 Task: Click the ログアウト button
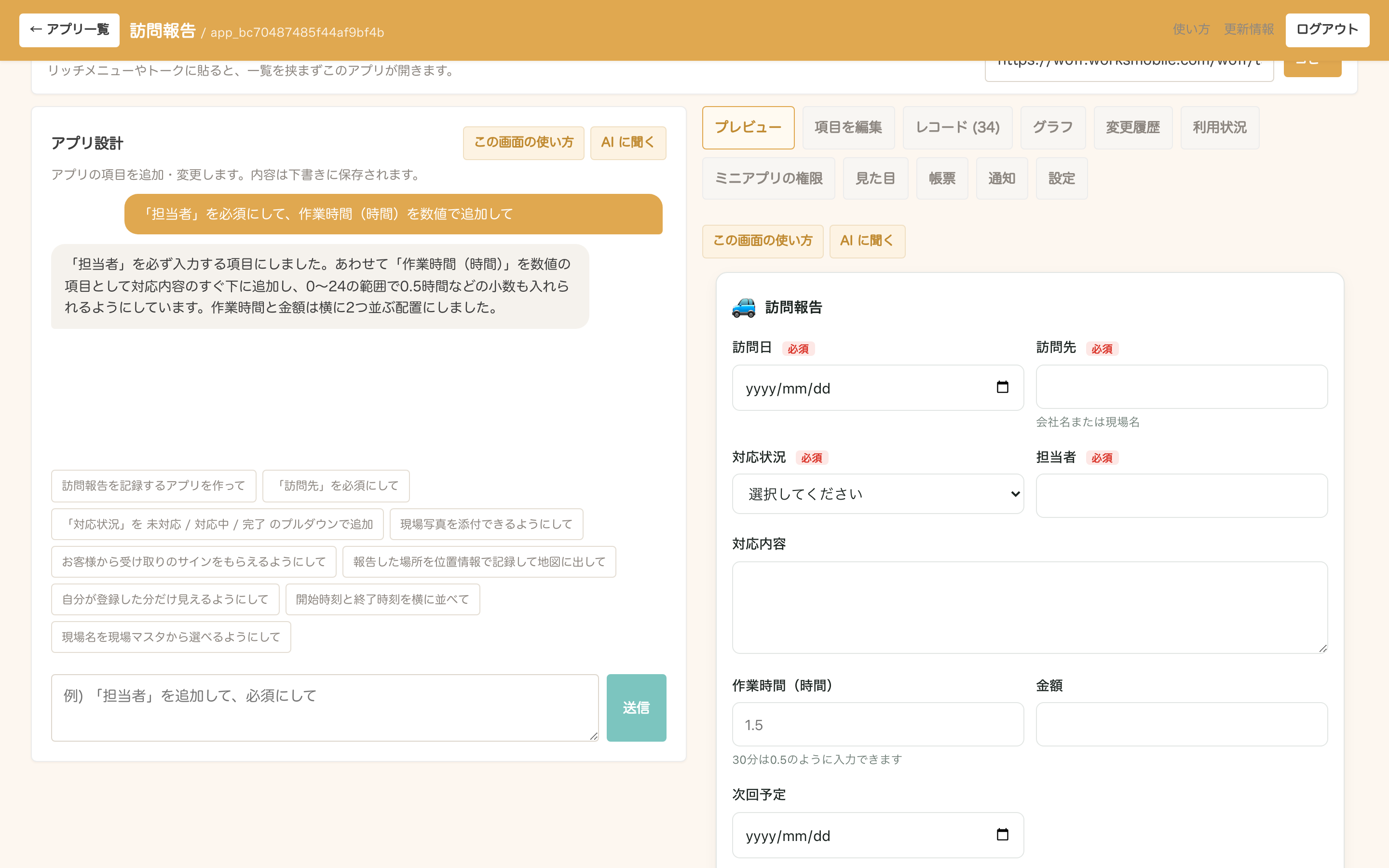coord(1327,30)
